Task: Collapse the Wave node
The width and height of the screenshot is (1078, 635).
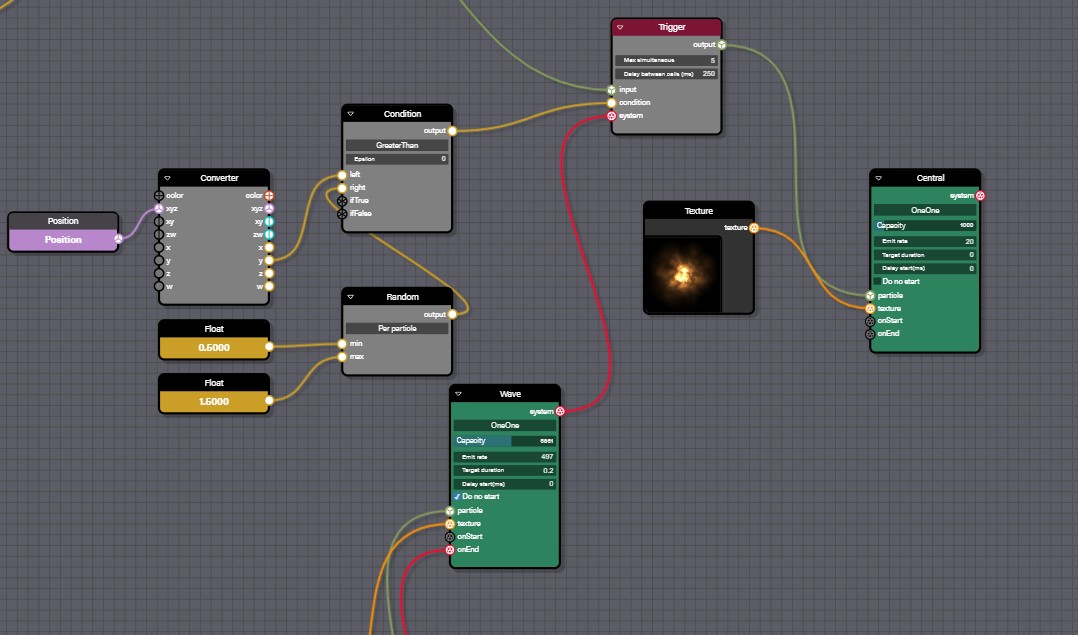Action: 458,394
